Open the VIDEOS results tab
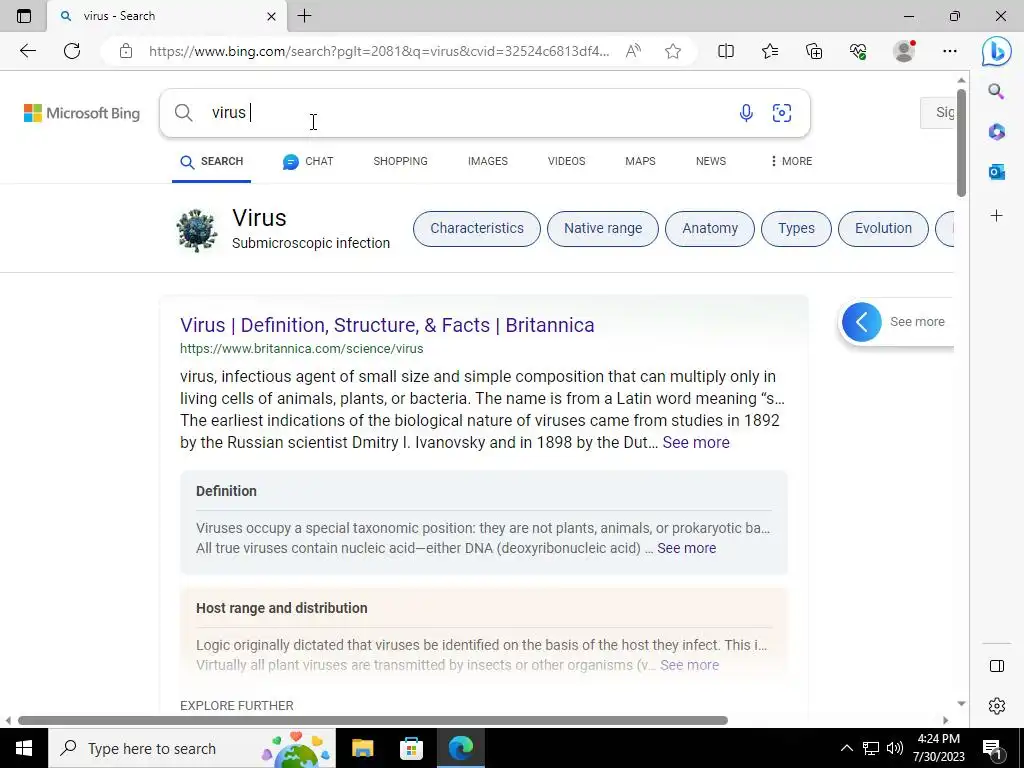Image resolution: width=1024 pixels, height=768 pixels. point(566,161)
